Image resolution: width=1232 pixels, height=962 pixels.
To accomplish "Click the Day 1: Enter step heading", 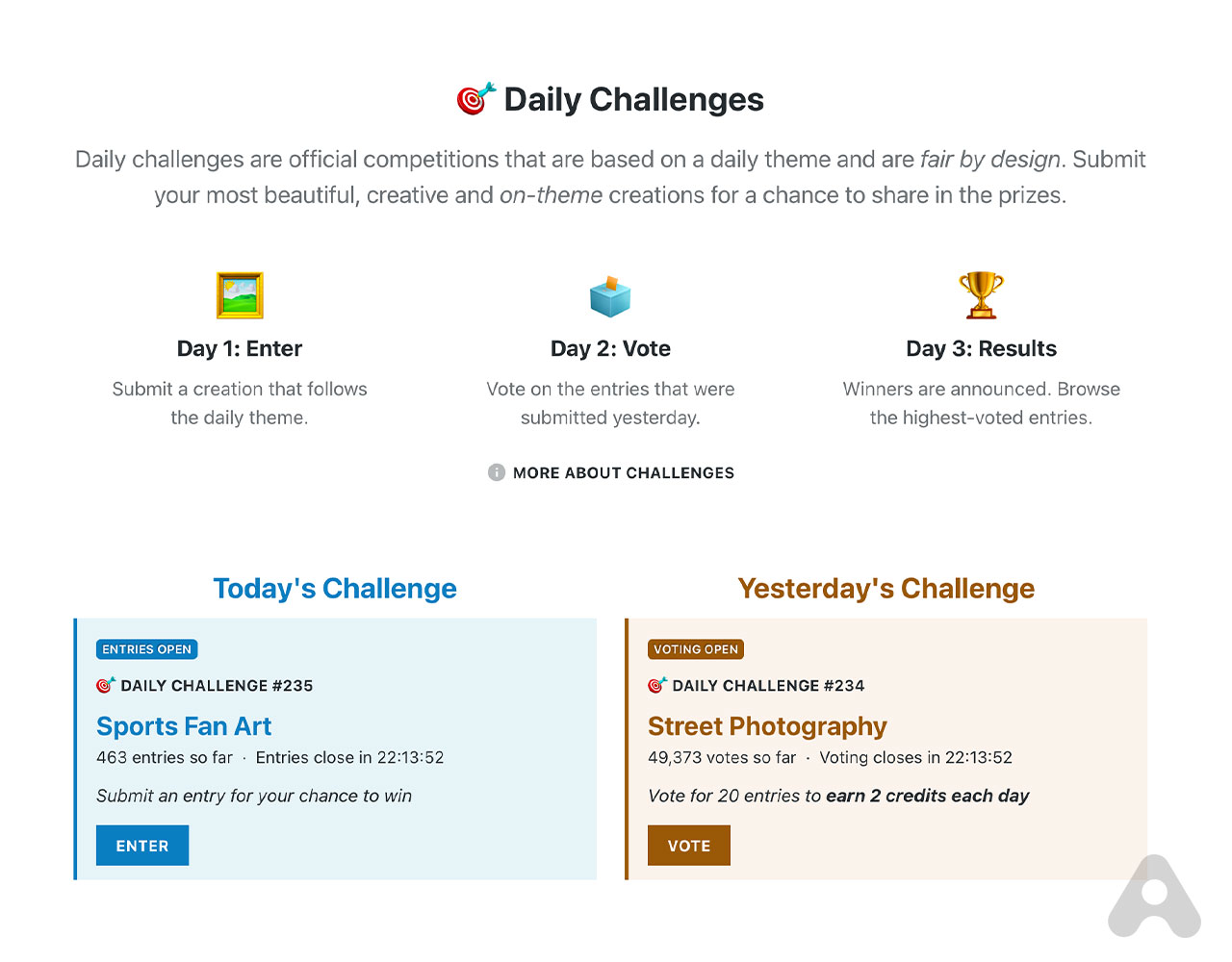I will pos(240,348).
